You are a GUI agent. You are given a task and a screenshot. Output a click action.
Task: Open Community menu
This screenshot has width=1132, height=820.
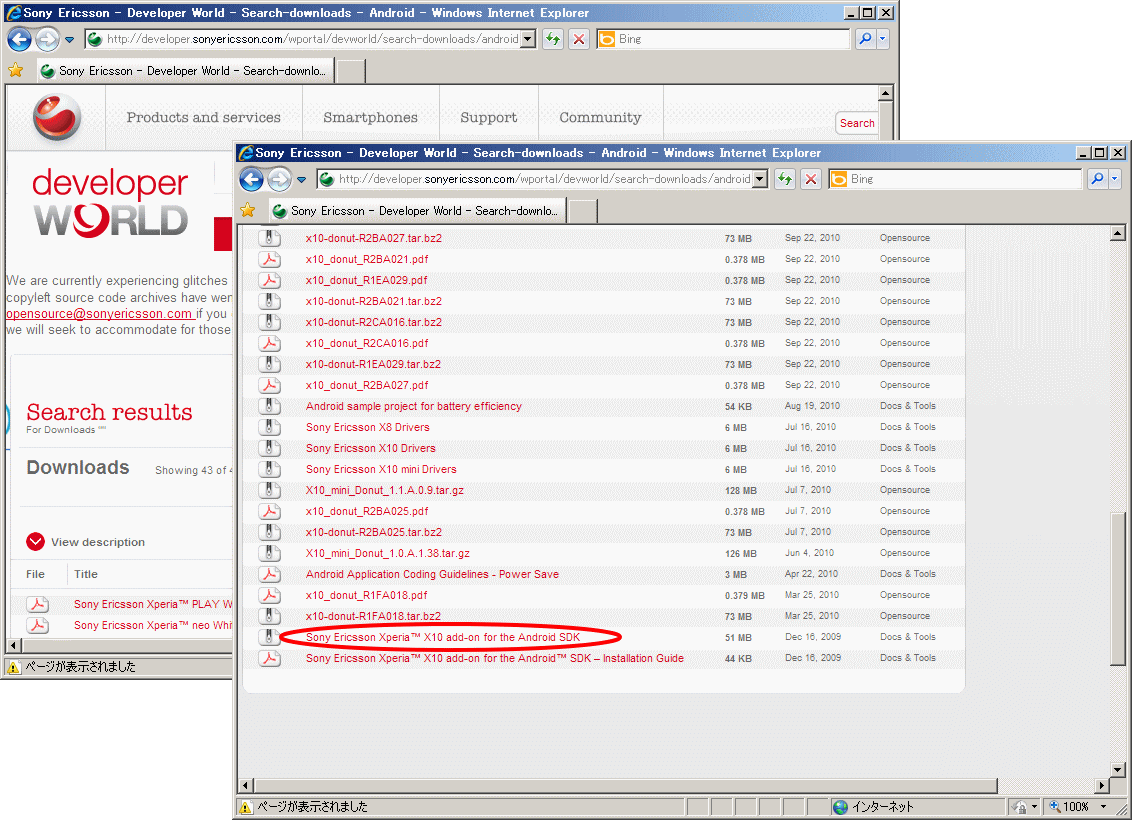tap(600, 118)
